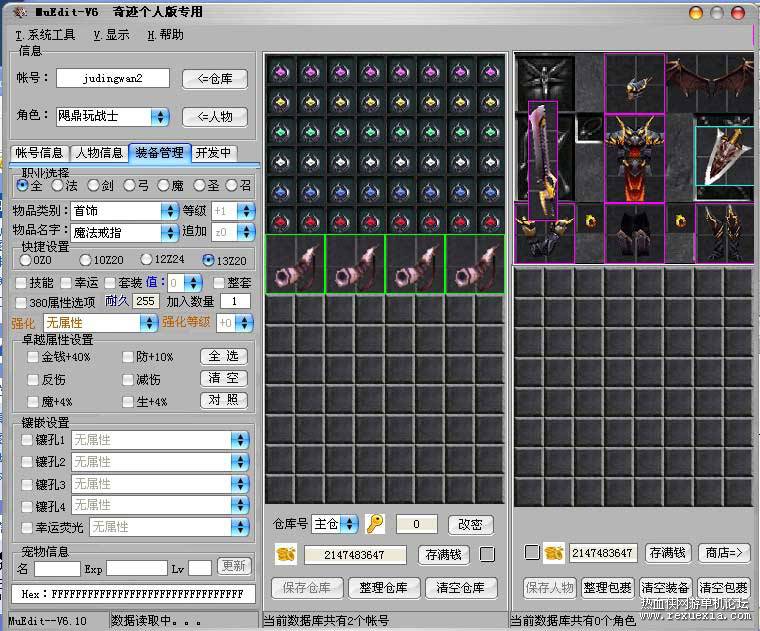Click the 整理仓库 button
Image resolution: width=760 pixels, height=631 pixels.
pyautogui.click(x=383, y=588)
